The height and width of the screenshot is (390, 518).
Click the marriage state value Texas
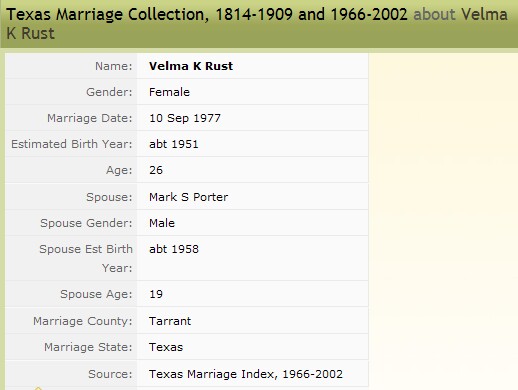(166, 347)
